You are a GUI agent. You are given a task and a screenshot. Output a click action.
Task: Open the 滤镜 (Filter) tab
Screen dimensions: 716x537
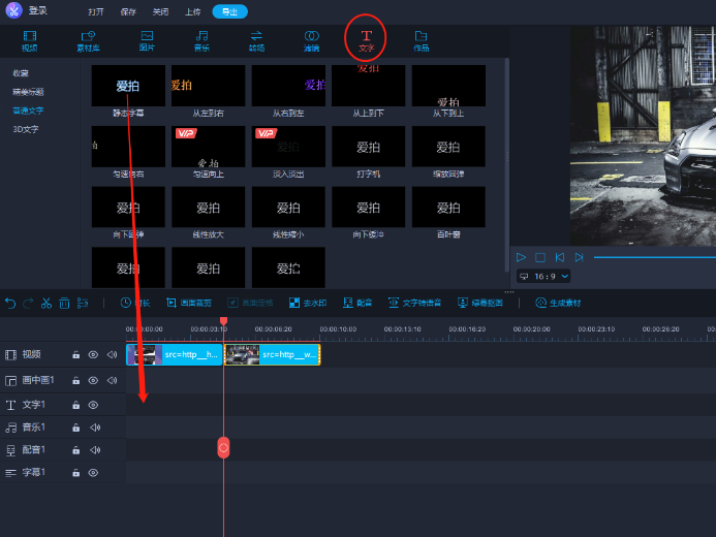pos(311,41)
